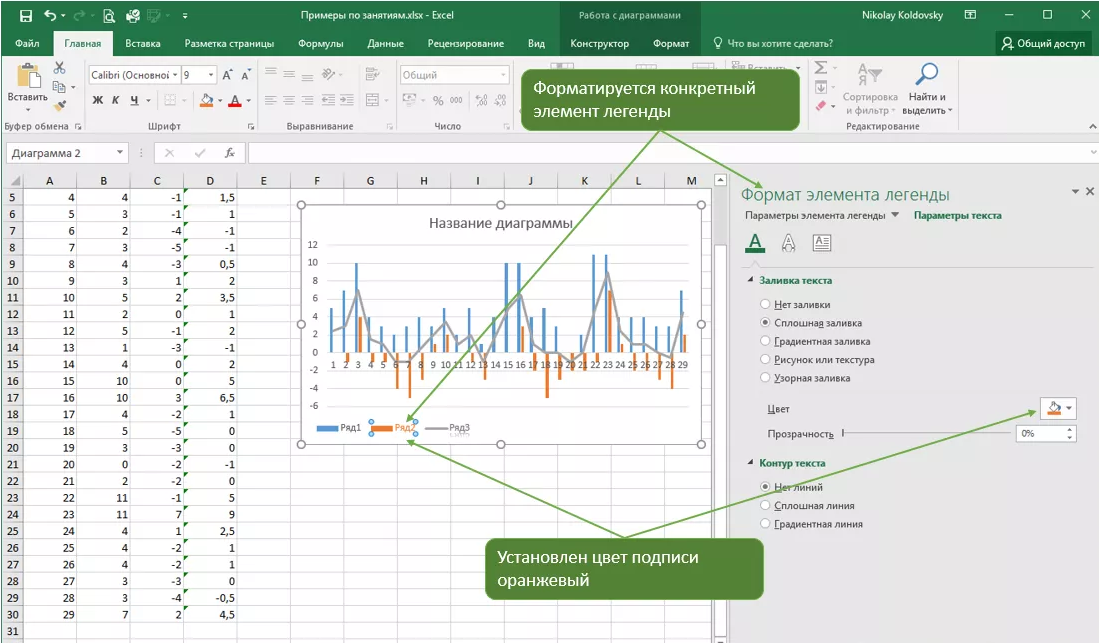Click the percent style icon

pos(438,100)
